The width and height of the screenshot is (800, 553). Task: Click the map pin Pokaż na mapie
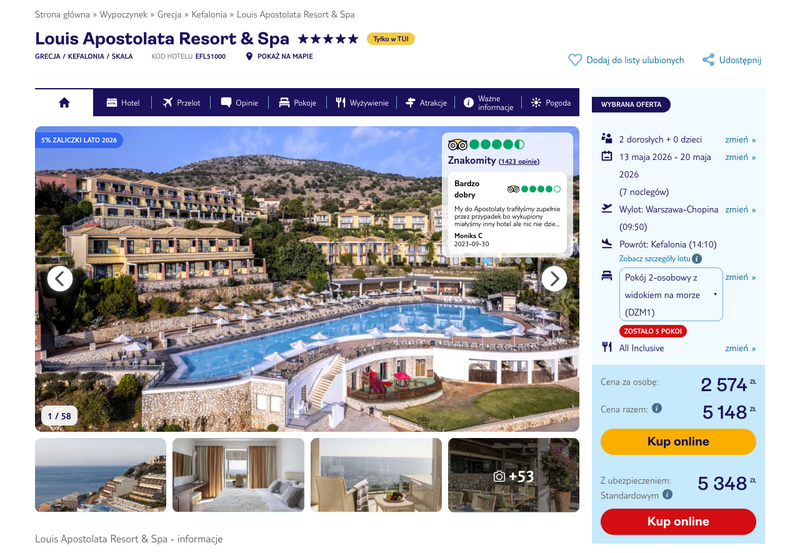point(249,56)
